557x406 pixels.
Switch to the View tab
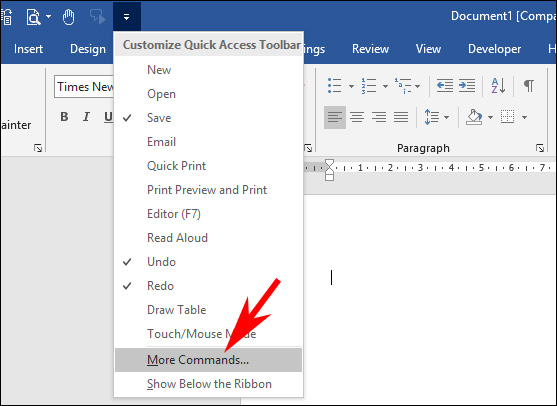coord(428,49)
